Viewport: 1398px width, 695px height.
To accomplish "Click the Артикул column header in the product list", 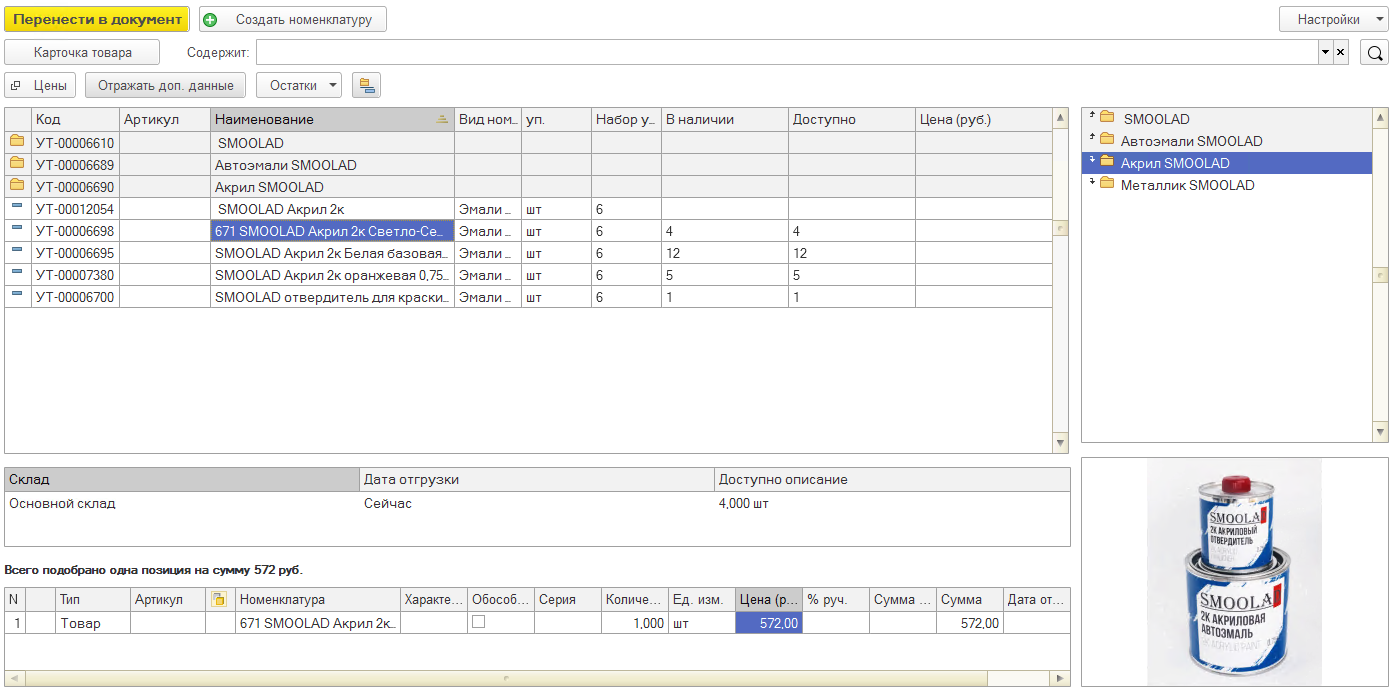I will pyautogui.click(x=165, y=120).
